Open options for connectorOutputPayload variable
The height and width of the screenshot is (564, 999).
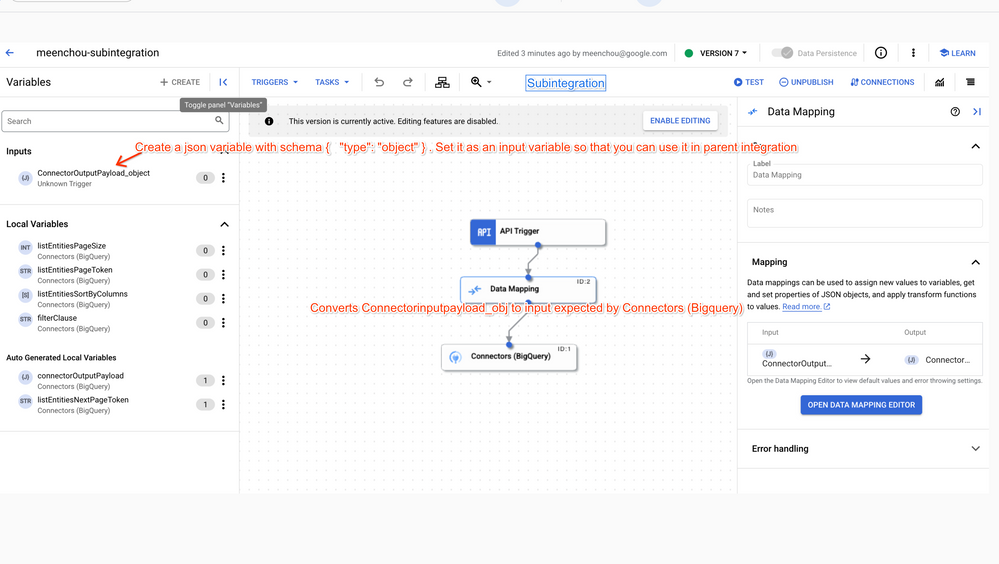click(x=223, y=380)
